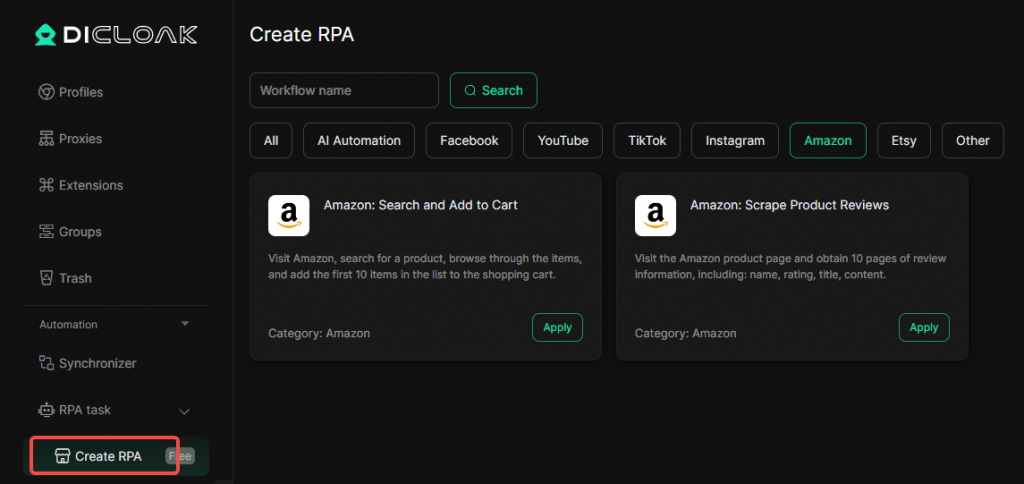The height and width of the screenshot is (484, 1024).
Task: Filter workflows by AI Automation
Action: (359, 141)
